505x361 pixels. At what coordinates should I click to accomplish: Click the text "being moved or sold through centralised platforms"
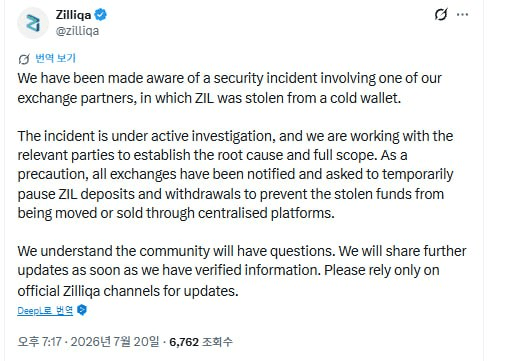click(176, 213)
